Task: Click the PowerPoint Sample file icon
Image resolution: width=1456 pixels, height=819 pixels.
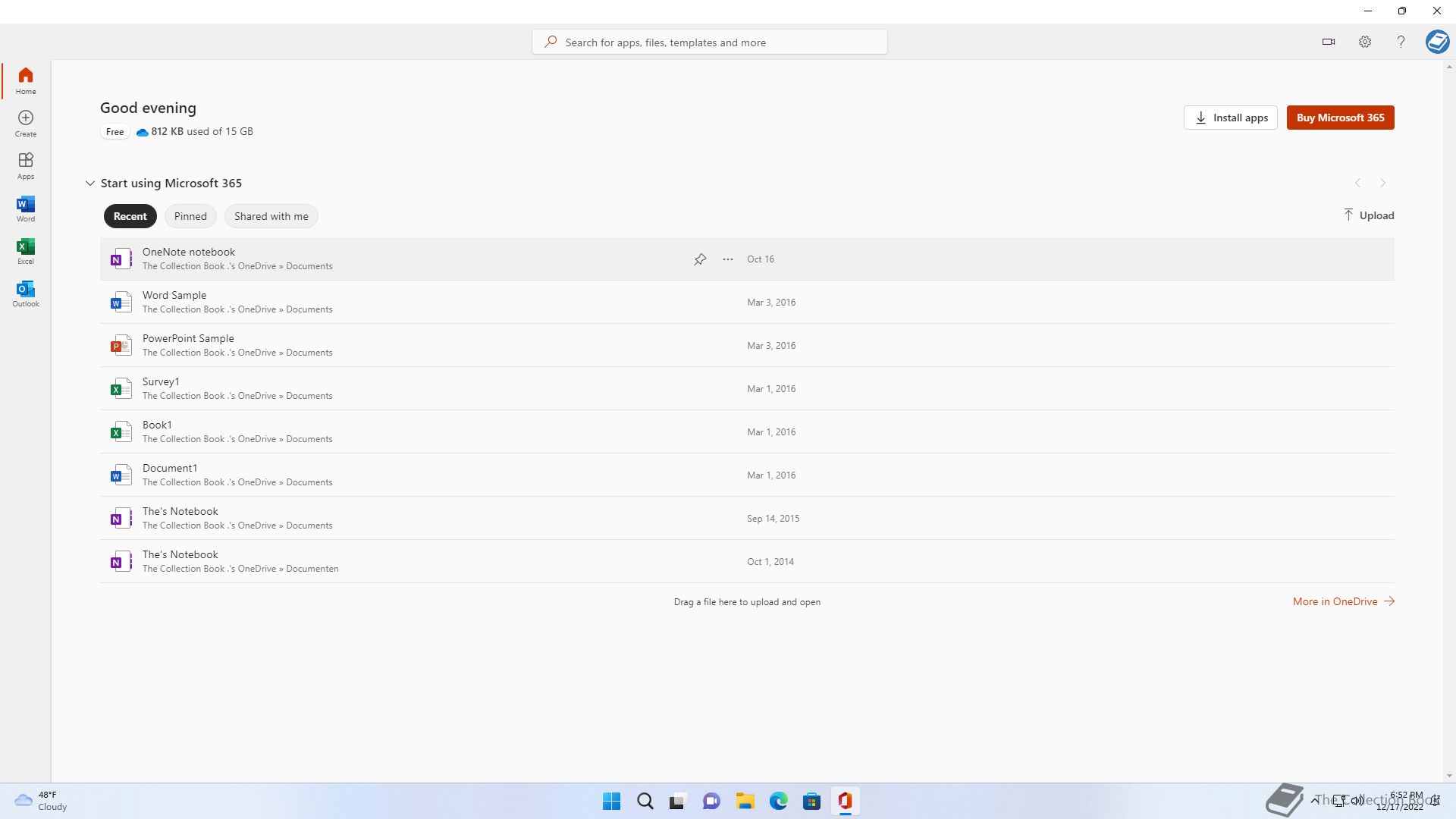Action: [x=121, y=345]
